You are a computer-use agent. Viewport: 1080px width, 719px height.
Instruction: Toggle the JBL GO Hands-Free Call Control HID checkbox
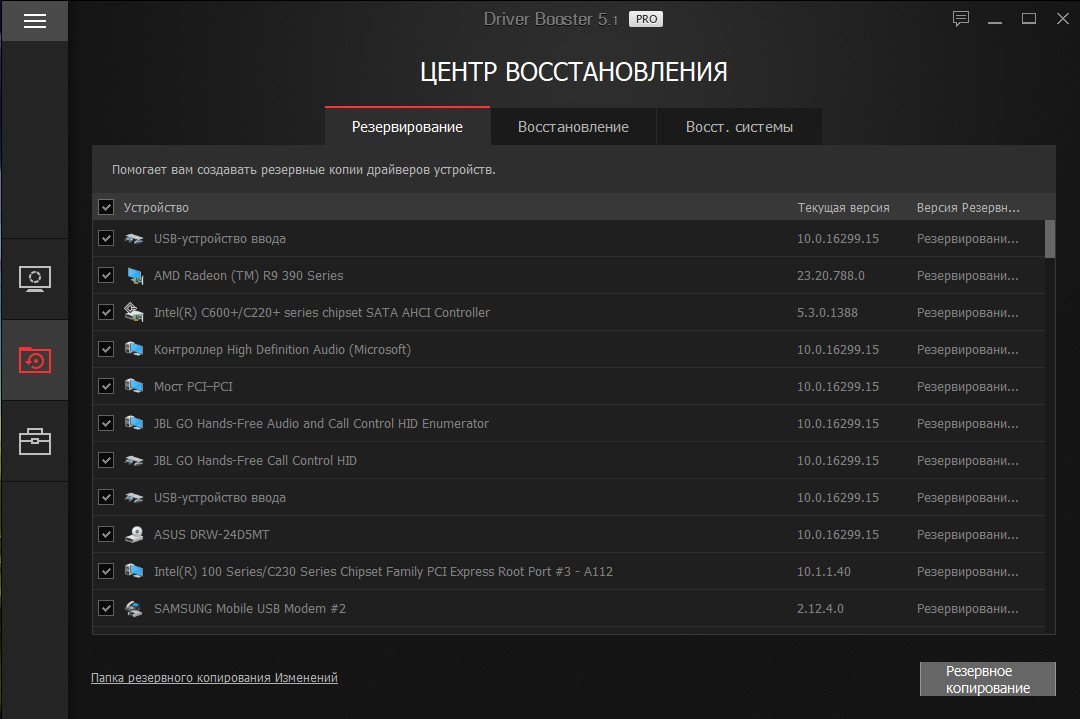click(106, 460)
